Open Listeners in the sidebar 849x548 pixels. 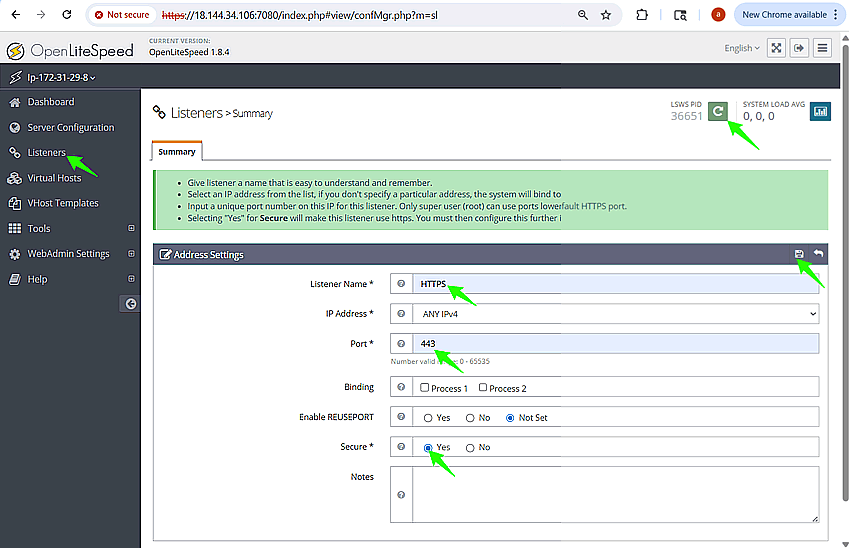coord(47,153)
